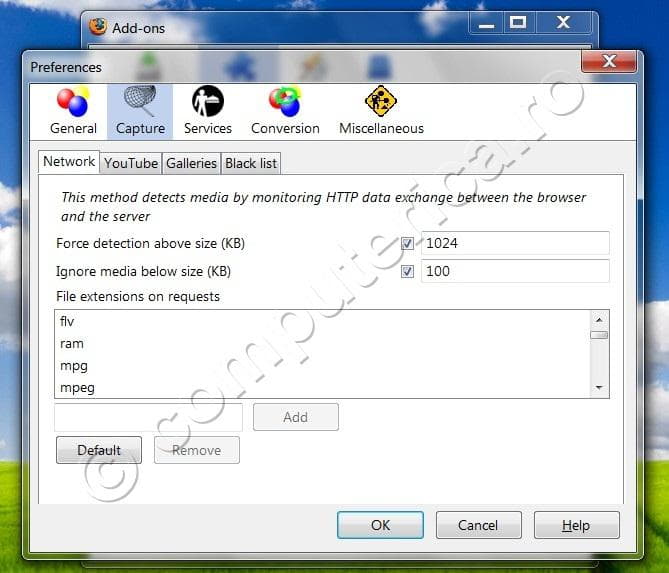Image resolution: width=669 pixels, height=573 pixels.
Task: Select the ram extension entry
Action: (x=323, y=343)
